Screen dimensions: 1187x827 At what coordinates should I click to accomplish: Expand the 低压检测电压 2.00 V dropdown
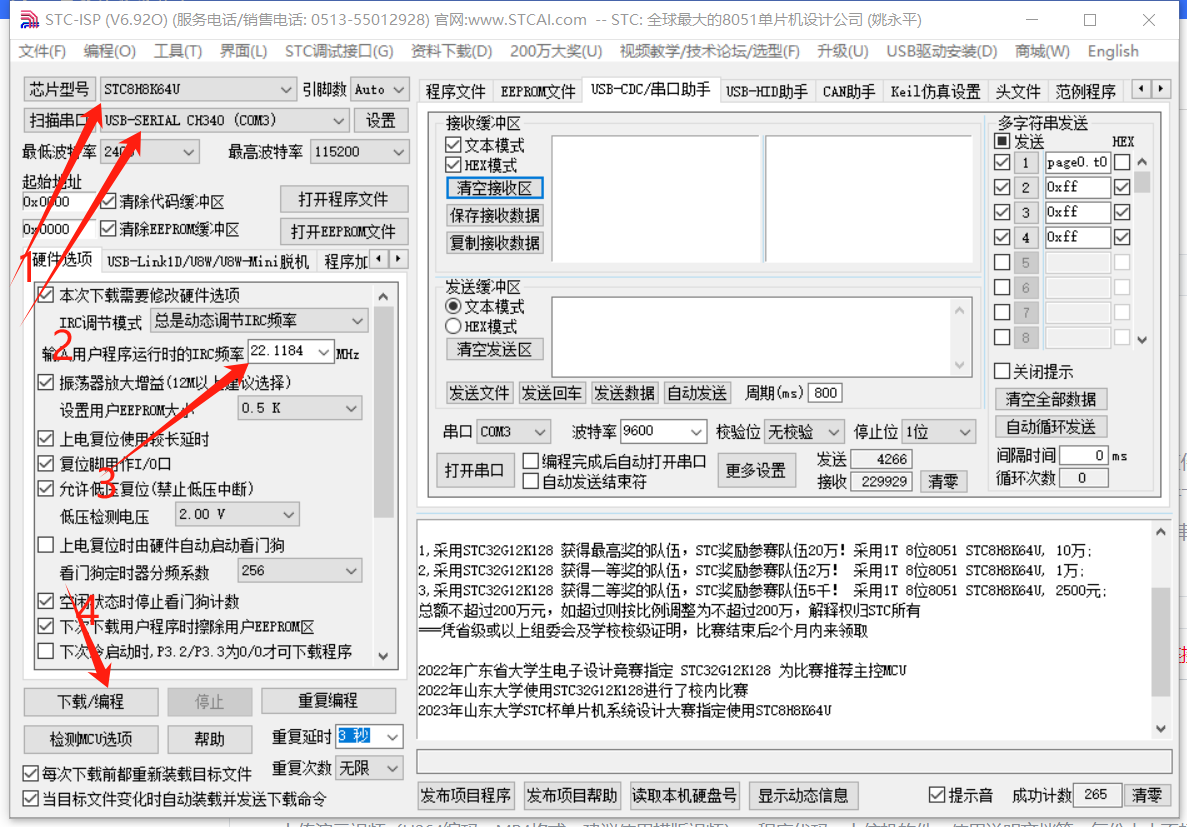coord(288,515)
